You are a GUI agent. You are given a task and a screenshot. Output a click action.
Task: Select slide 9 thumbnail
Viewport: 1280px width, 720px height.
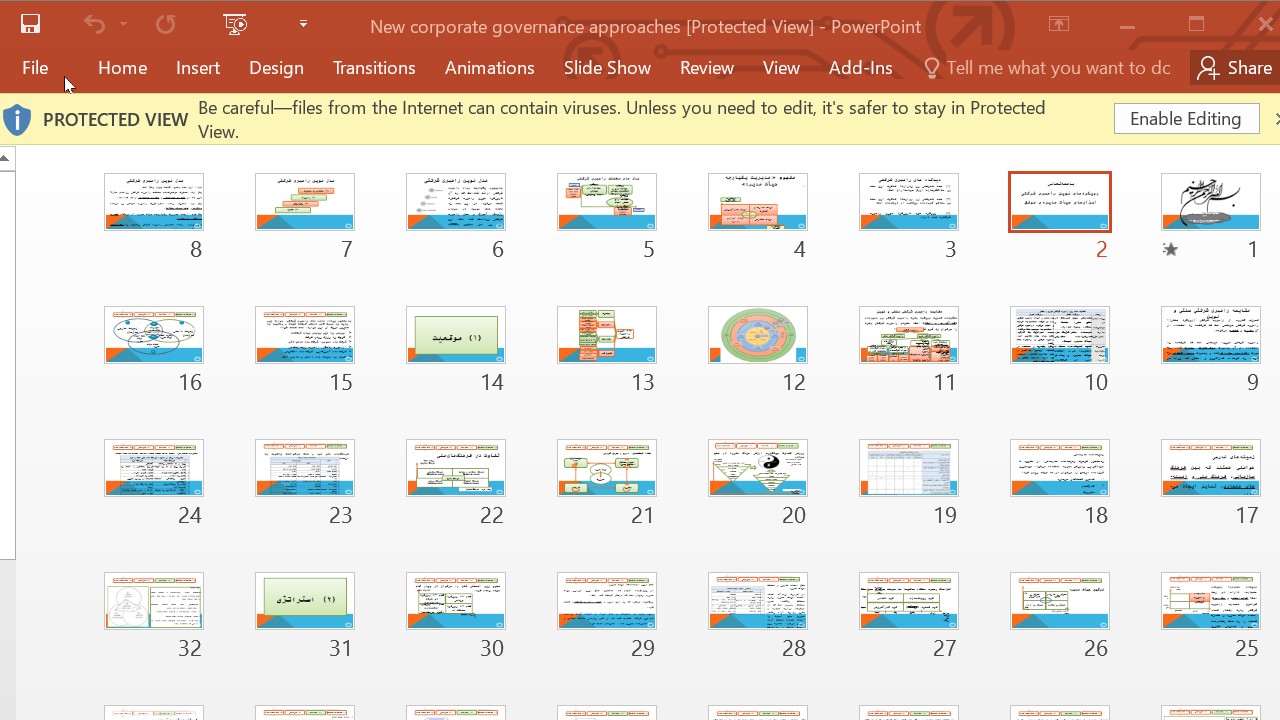click(1211, 335)
